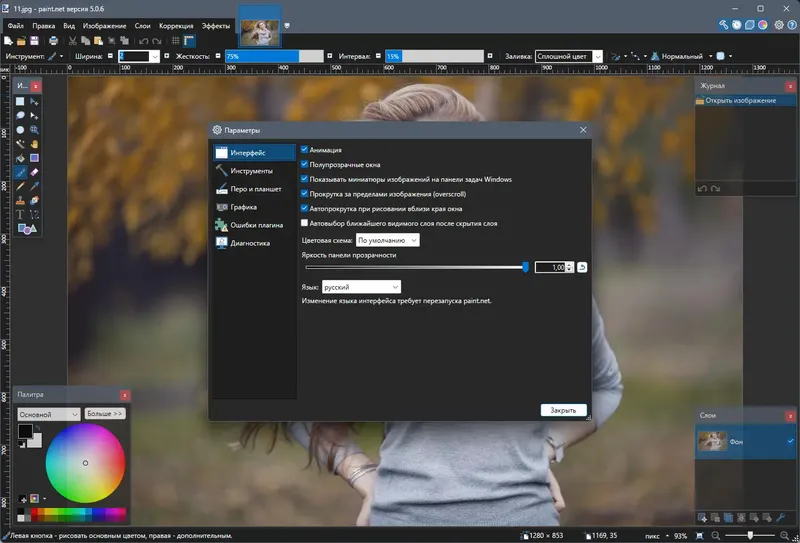
Task: Select the Shapes tool
Action: click(x=27, y=229)
